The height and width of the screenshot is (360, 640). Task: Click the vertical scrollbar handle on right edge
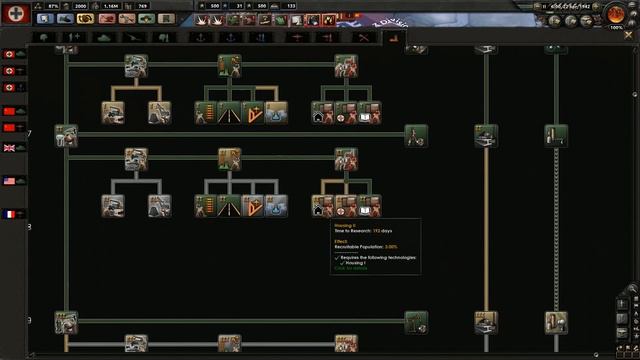pyautogui.click(x=635, y=94)
